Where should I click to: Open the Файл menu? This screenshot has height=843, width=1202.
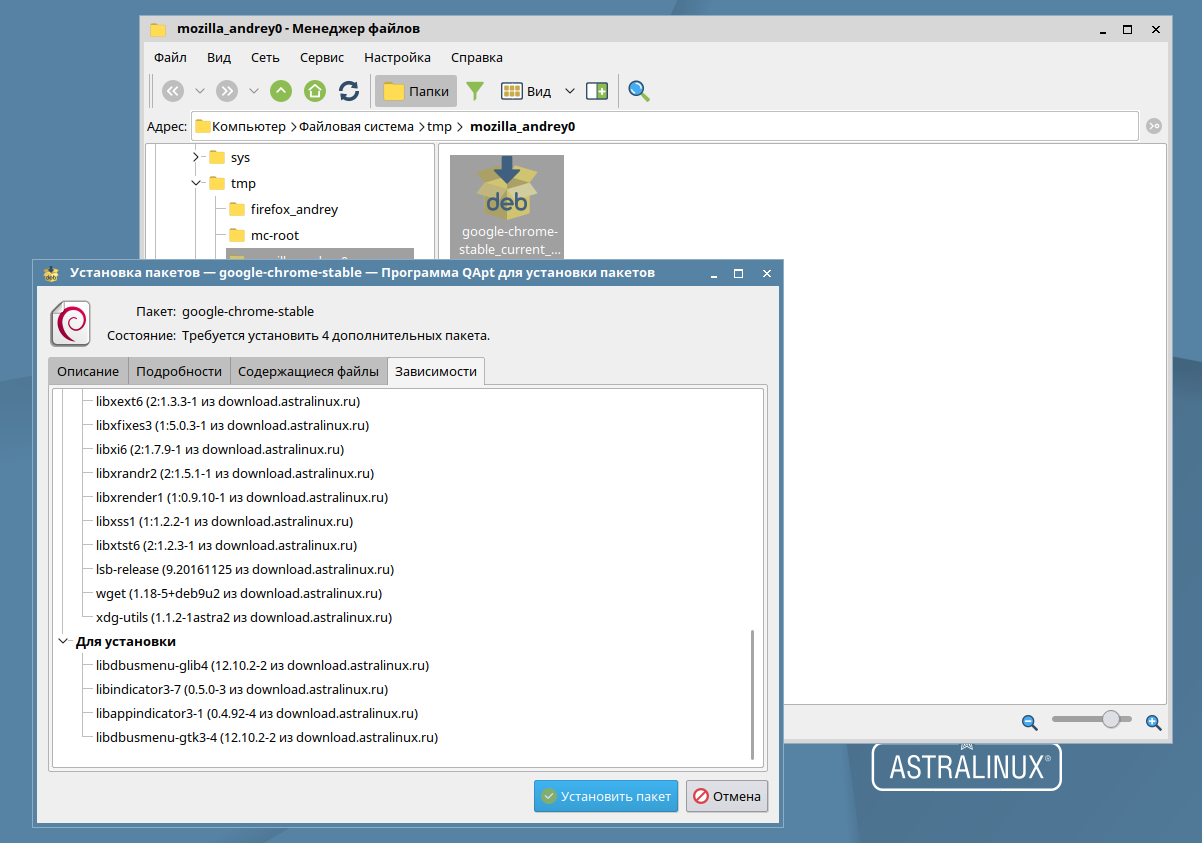tap(171, 58)
